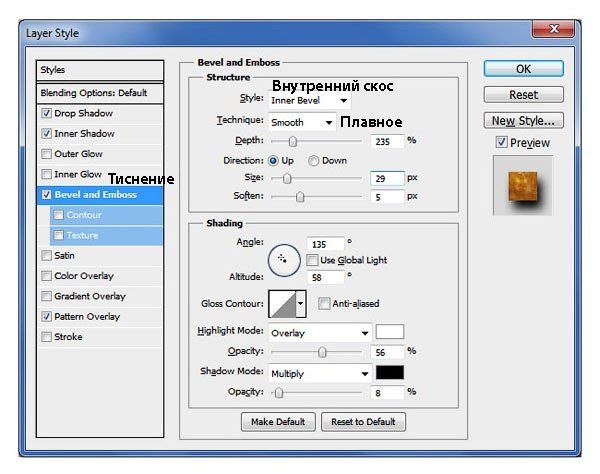Viewport: 600px width, 474px height.
Task: Select the Up direction radio button
Action: coord(273,161)
